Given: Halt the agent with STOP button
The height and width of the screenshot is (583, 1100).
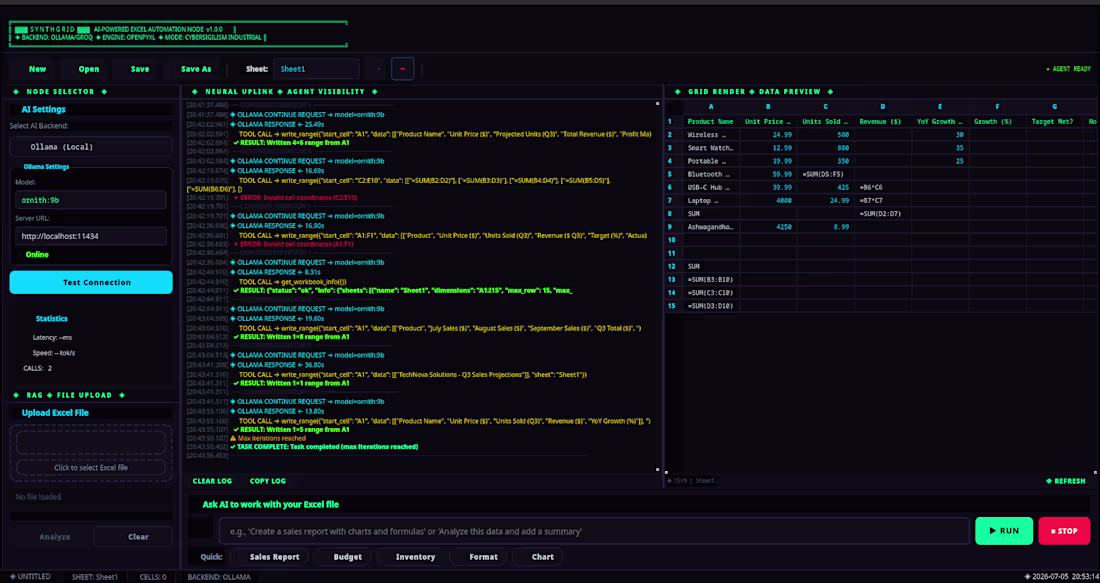Looking at the screenshot, I should pyautogui.click(x=1064, y=531).
